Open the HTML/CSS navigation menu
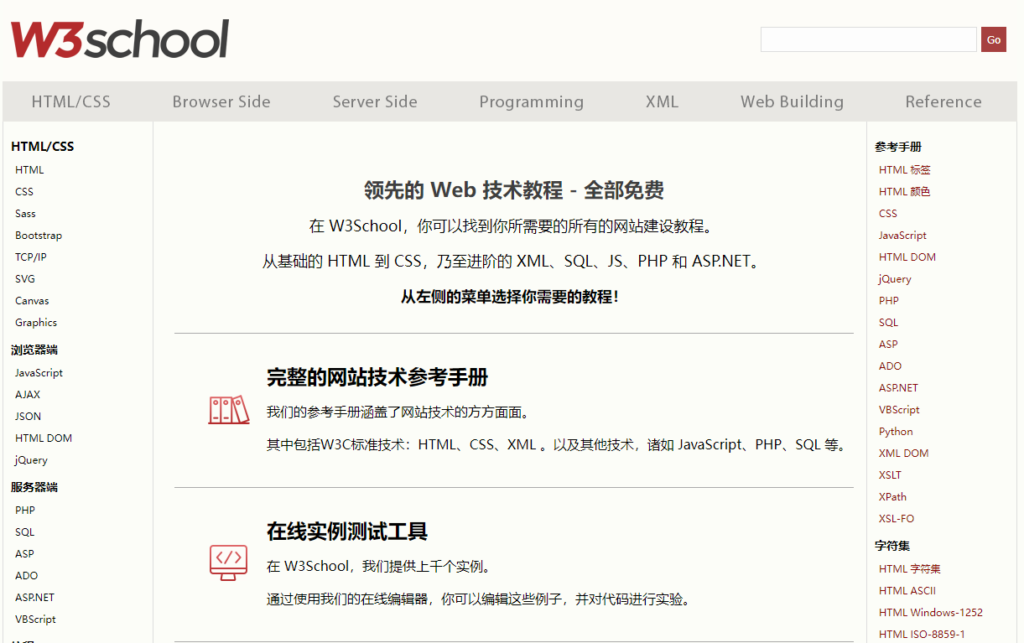Screen dimensions: 1024x643 tap(70, 101)
